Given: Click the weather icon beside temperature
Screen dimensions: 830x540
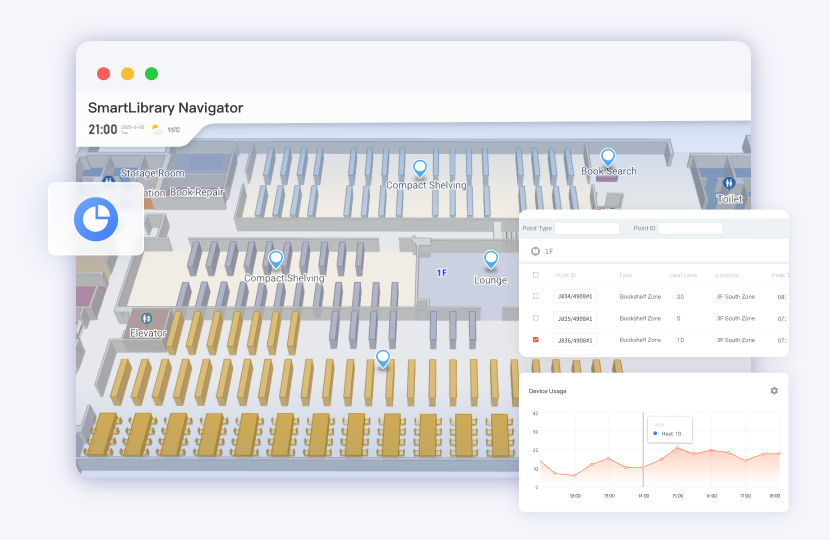Looking at the screenshot, I should tap(157, 129).
